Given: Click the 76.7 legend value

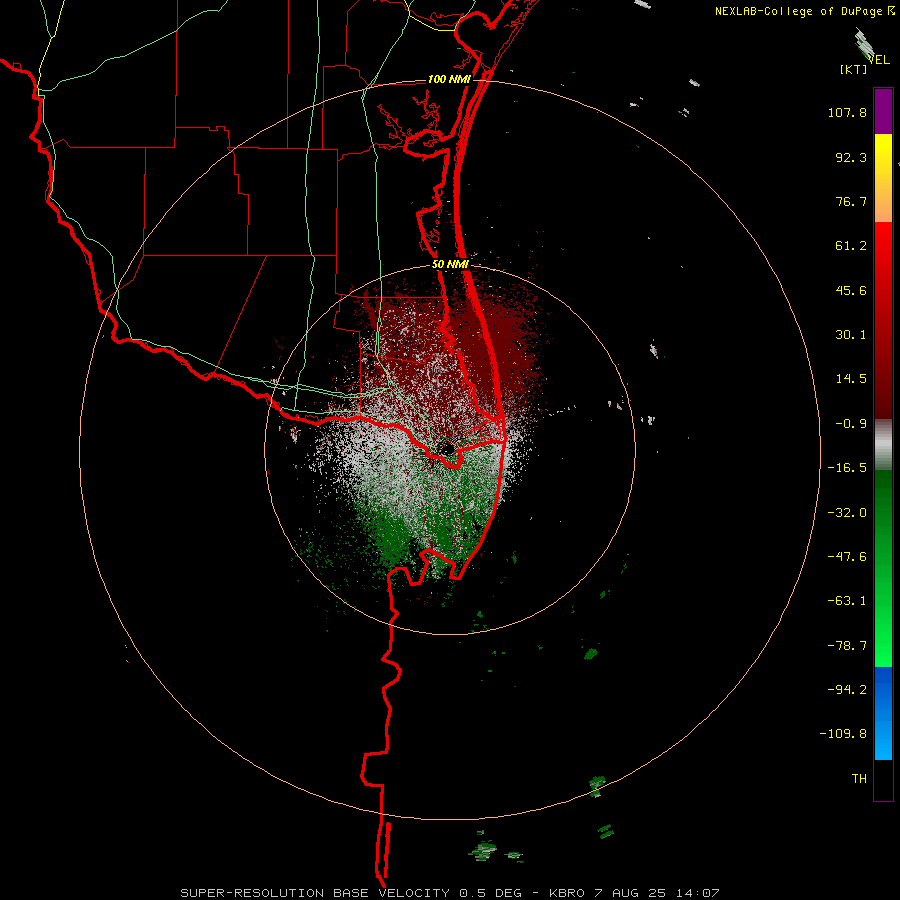Looking at the screenshot, I should pos(851,201).
